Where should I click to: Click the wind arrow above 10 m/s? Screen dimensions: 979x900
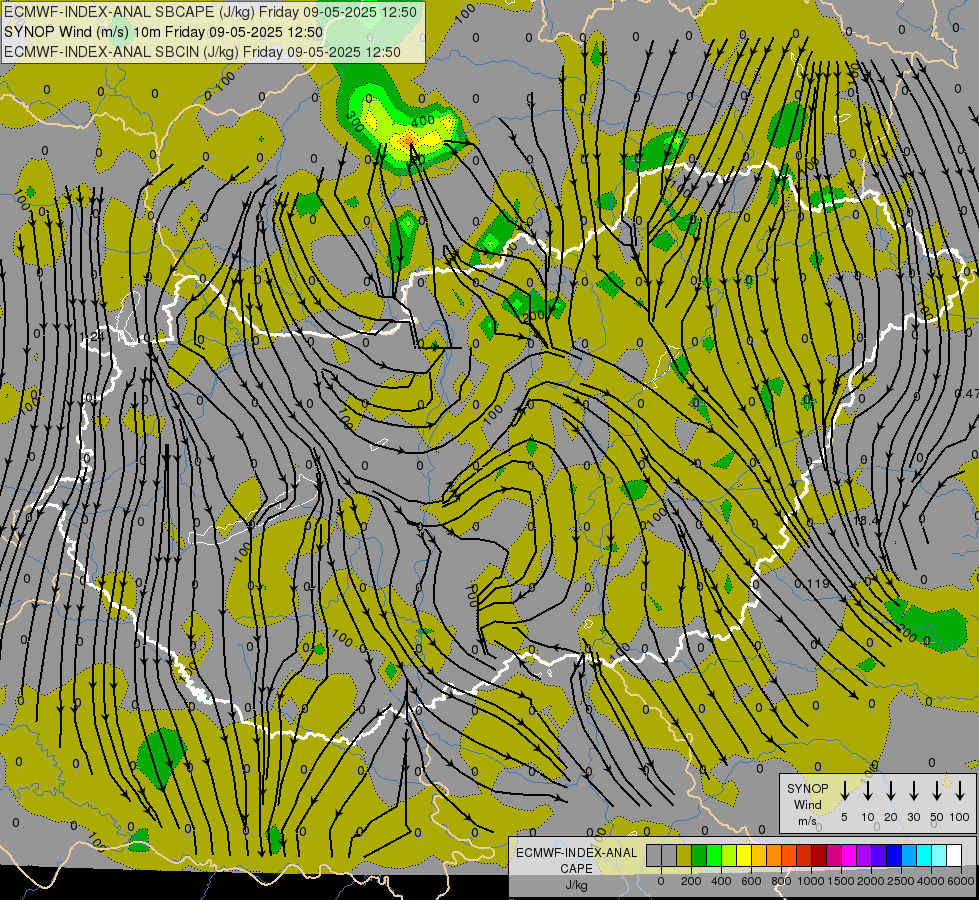coord(867,790)
